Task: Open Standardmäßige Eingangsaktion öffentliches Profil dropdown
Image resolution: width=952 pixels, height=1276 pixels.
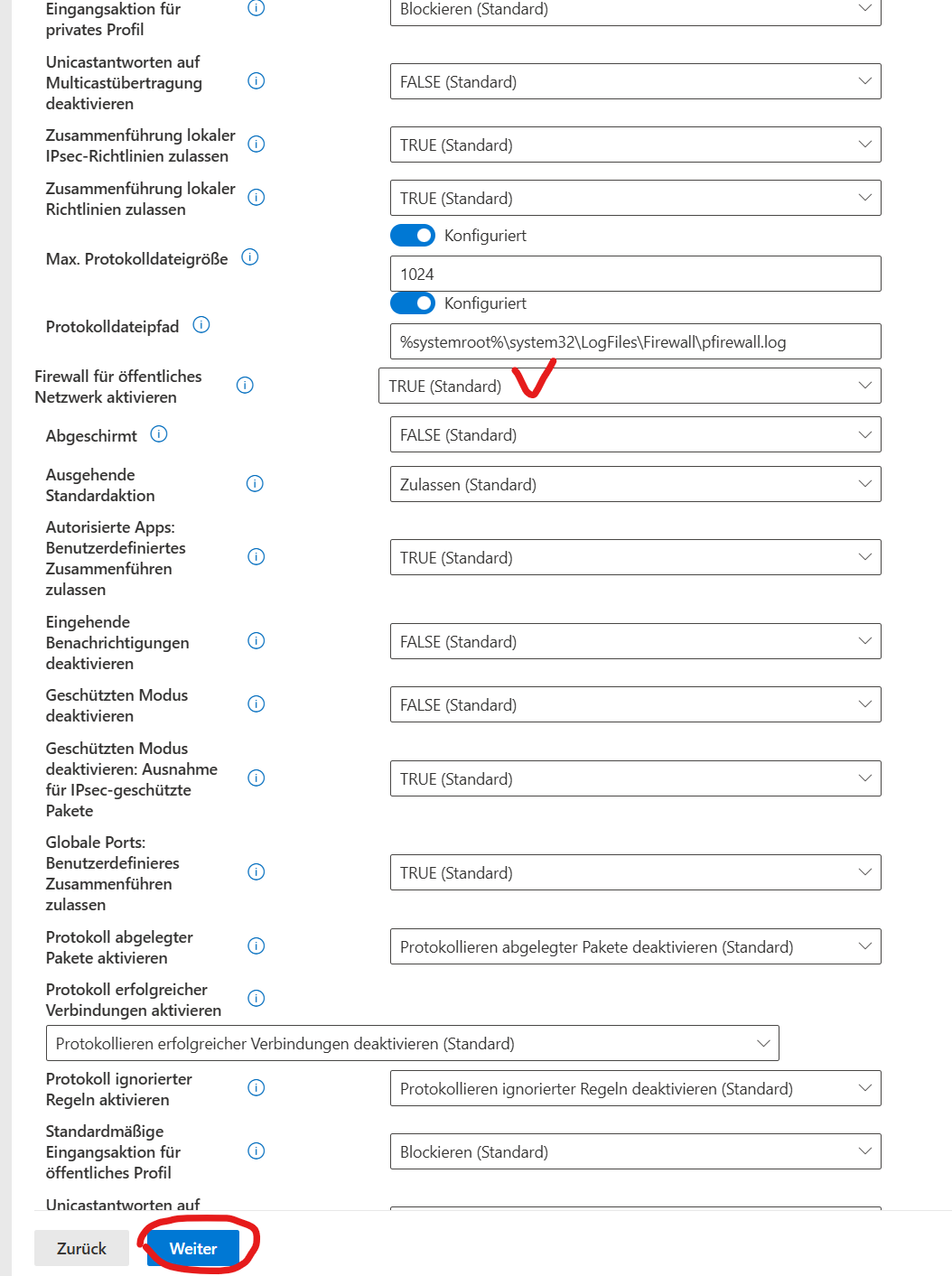Action: [x=635, y=1152]
